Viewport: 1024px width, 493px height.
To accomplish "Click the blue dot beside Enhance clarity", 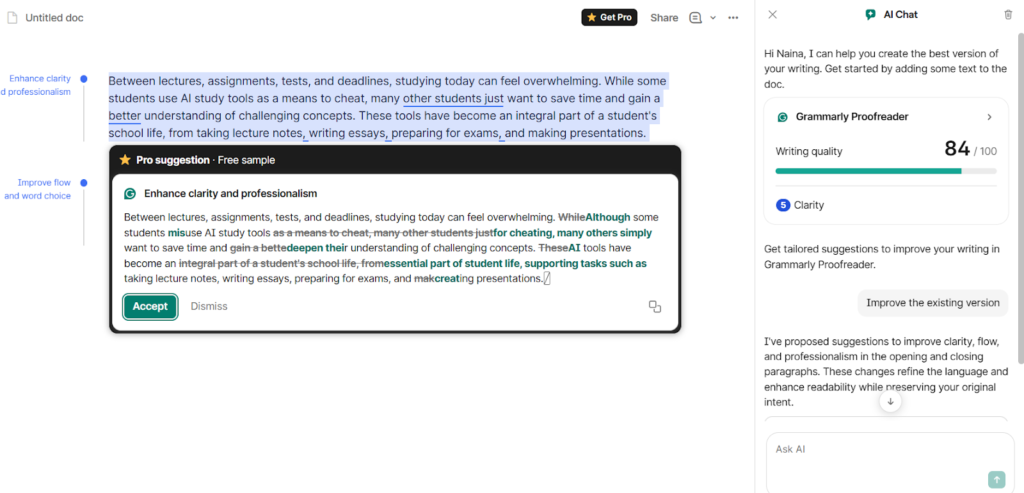I will tap(84, 79).
